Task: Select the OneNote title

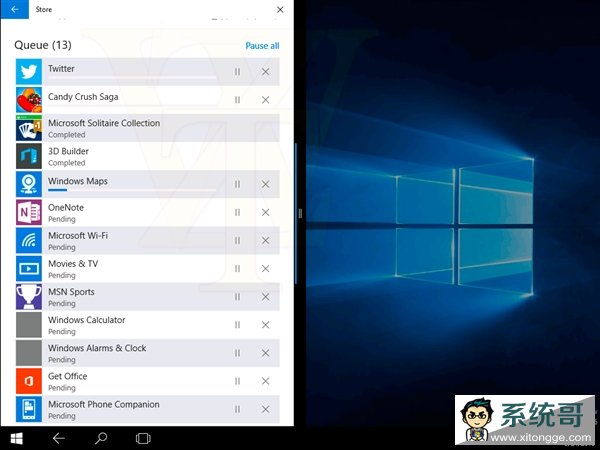Action: click(x=66, y=208)
